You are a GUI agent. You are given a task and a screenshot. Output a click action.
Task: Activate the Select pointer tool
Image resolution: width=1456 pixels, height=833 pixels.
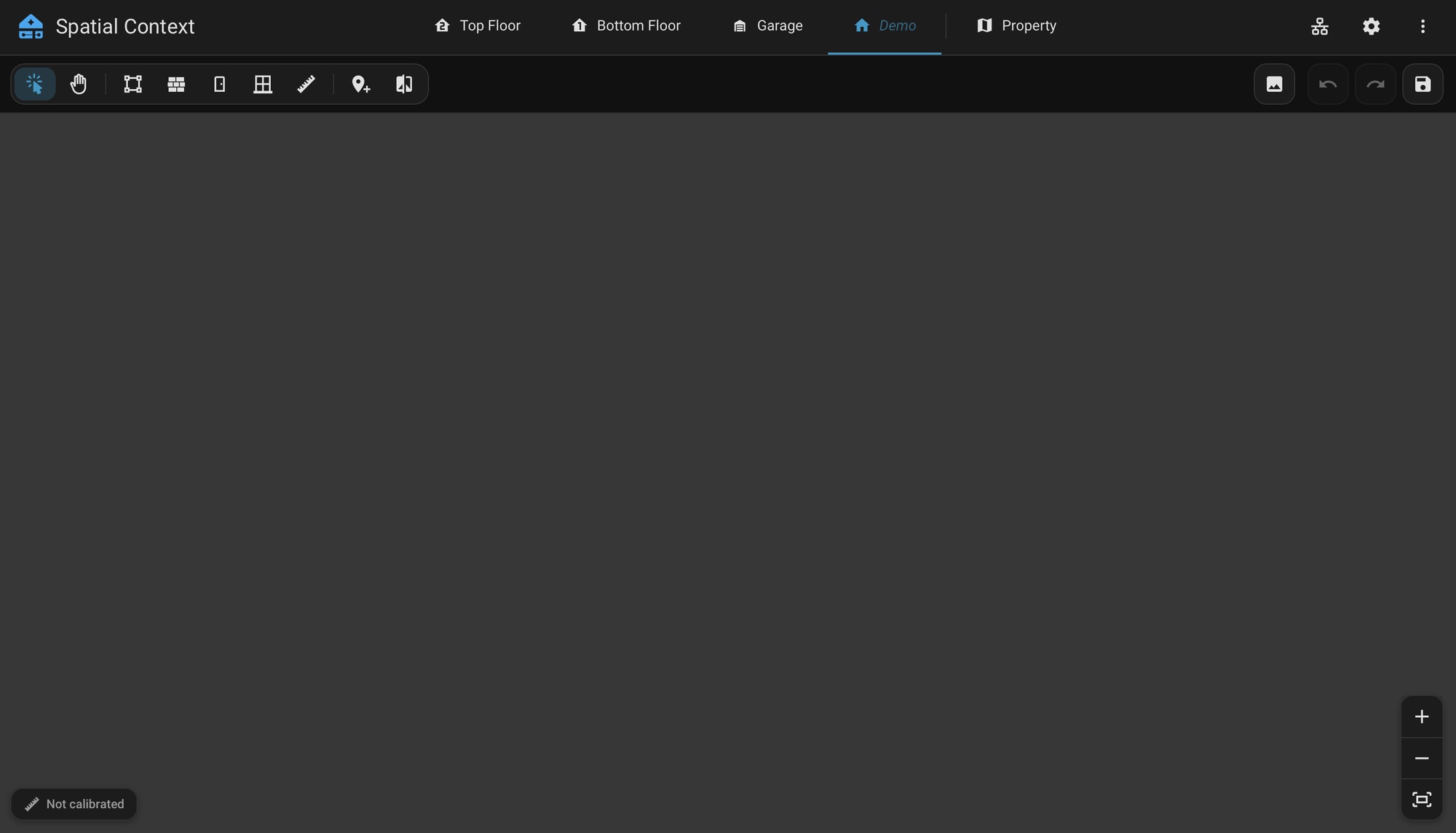coord(34,84)
